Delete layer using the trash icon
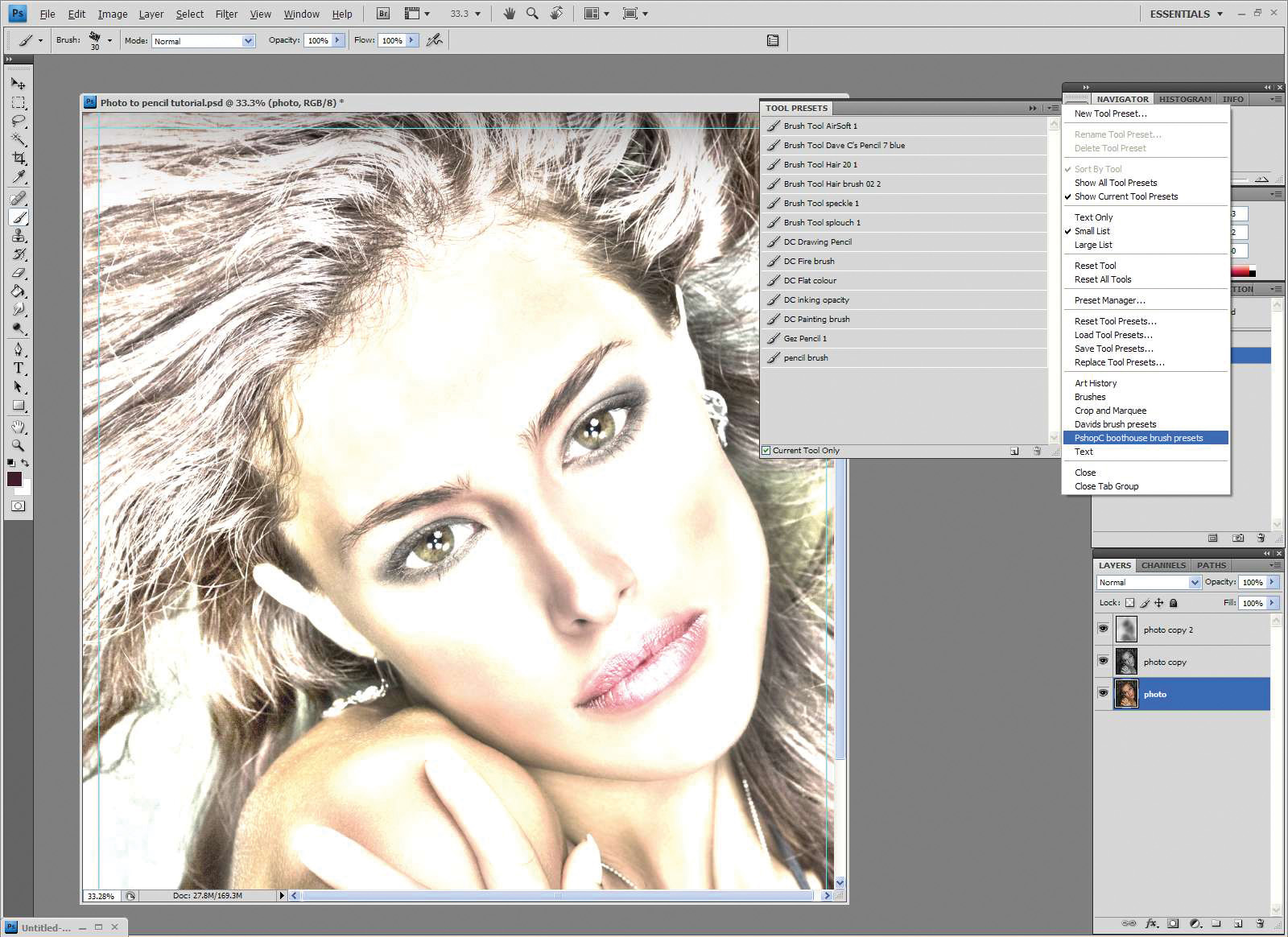 (1260, 923)
